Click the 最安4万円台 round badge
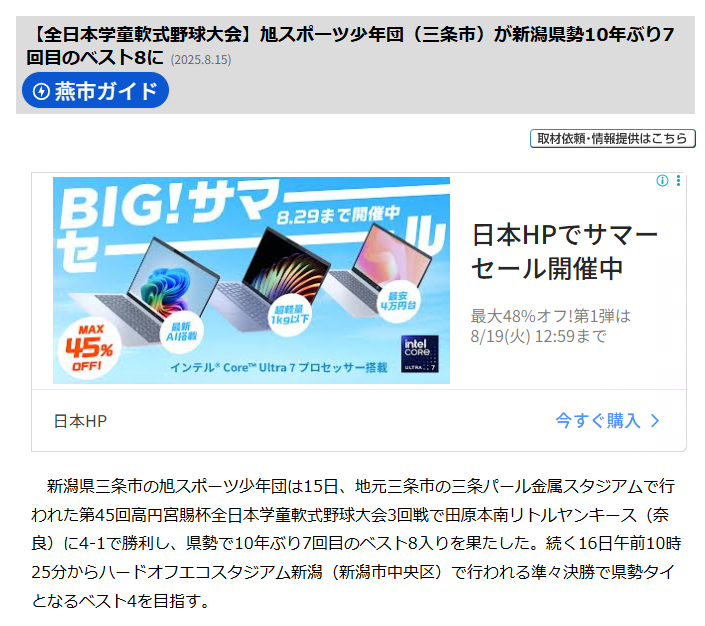This screenshot has width=705, height=626. point(398,301)
